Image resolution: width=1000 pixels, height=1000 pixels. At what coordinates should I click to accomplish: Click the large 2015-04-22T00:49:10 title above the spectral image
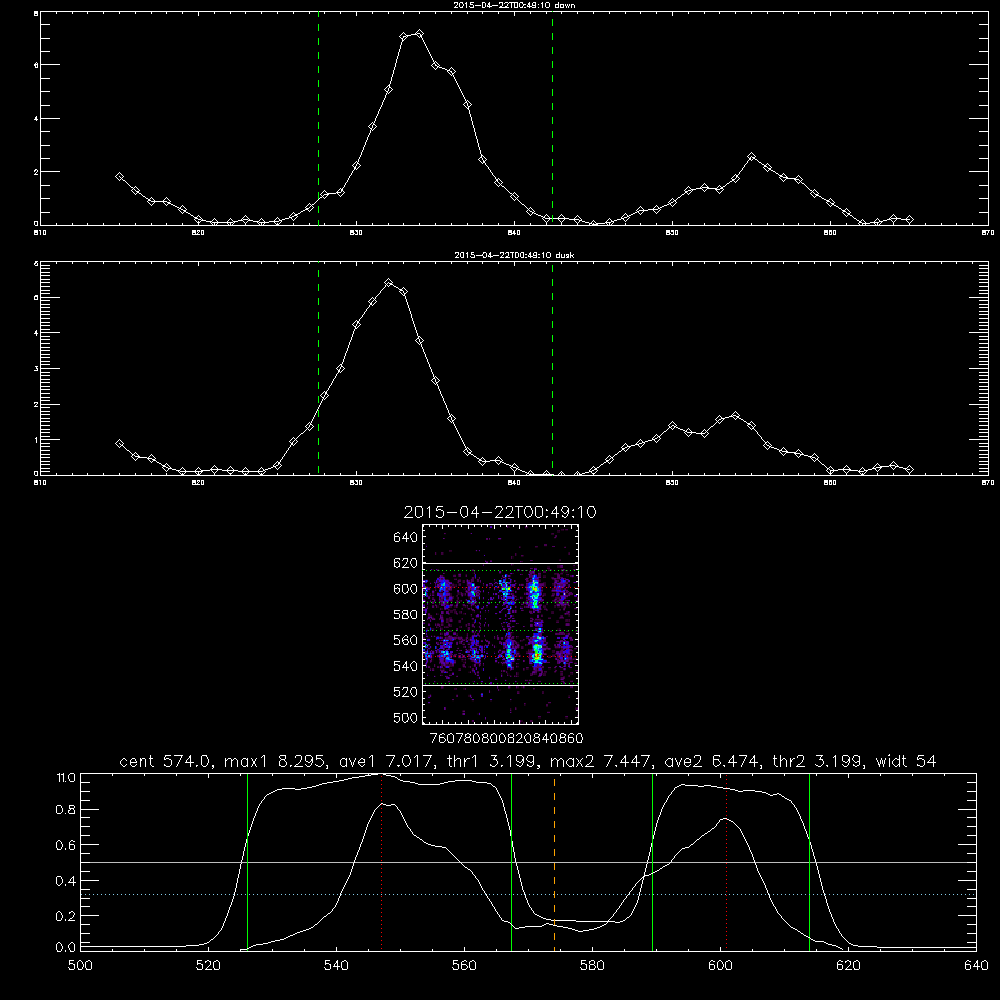500,512
